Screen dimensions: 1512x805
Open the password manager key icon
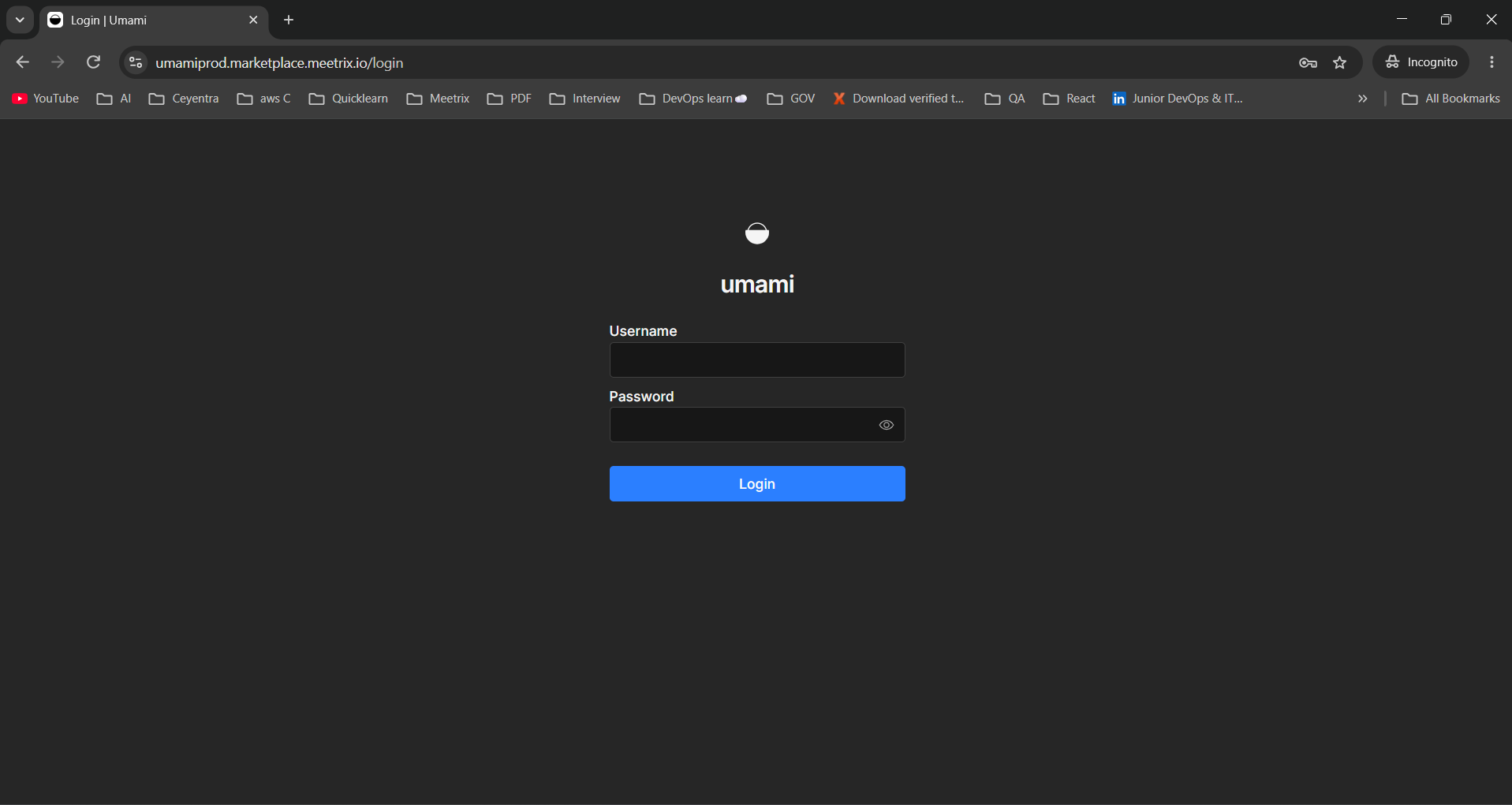coord(1308,63)
